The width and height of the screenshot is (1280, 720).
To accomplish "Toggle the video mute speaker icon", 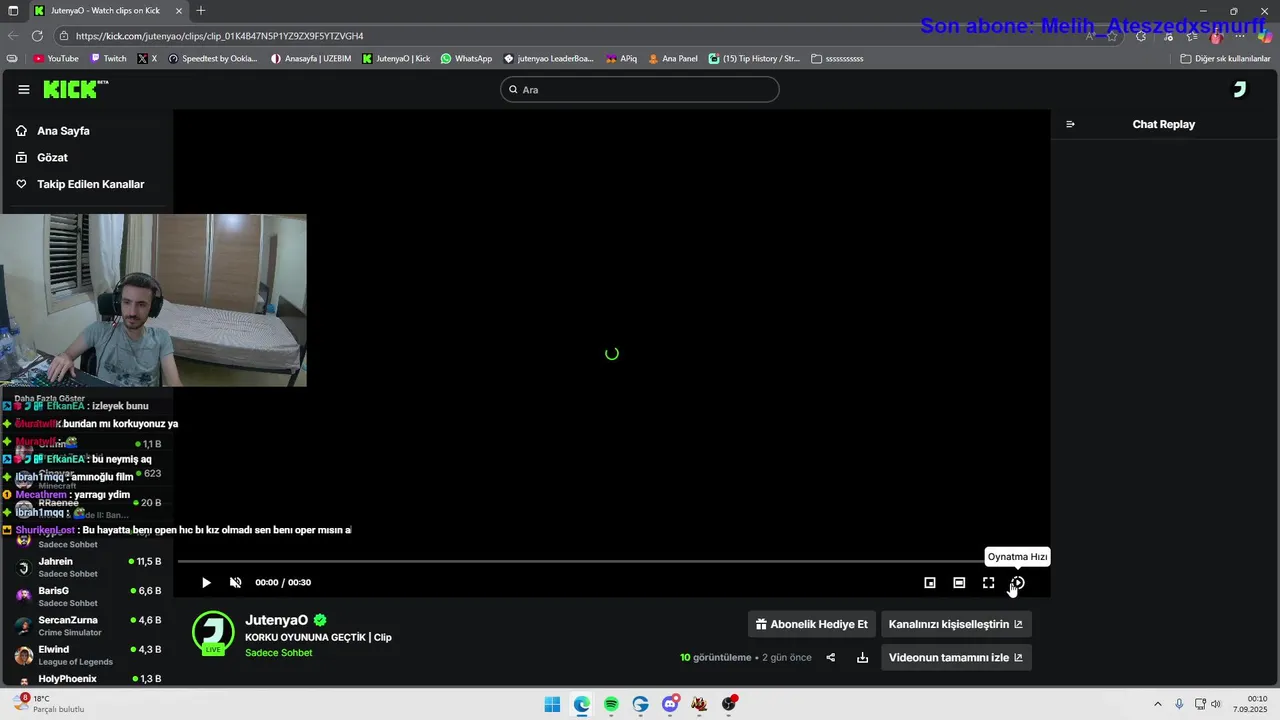I will 236,583.
